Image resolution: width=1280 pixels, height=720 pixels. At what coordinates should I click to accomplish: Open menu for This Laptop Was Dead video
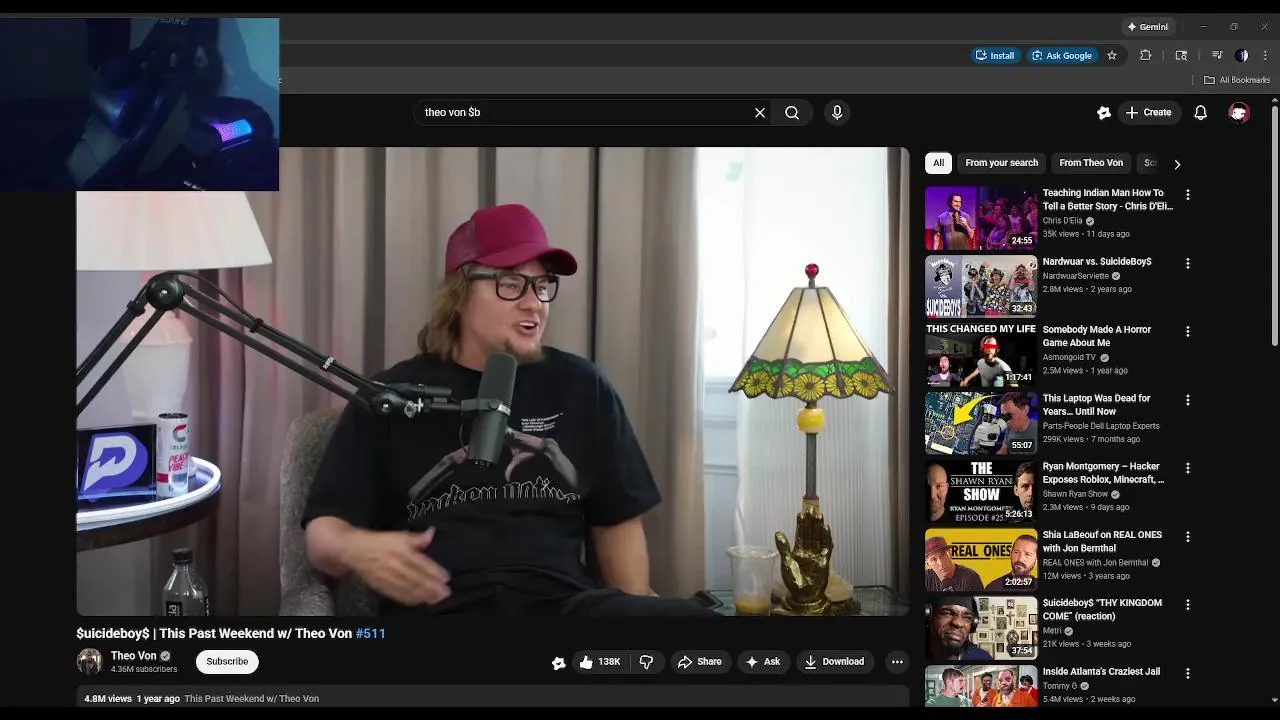point(1188,400)
